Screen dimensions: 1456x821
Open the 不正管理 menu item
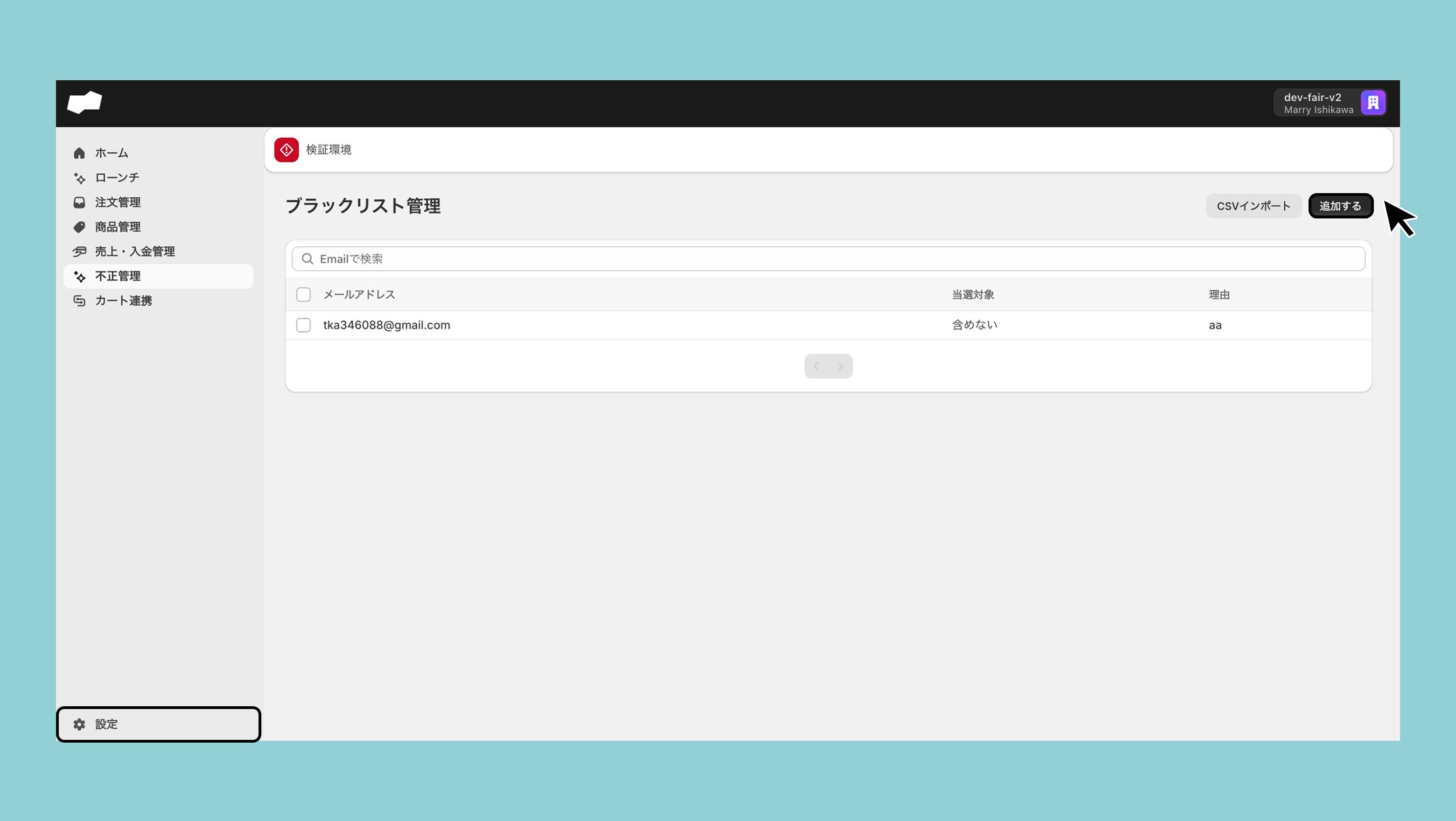tap(118, 276)
